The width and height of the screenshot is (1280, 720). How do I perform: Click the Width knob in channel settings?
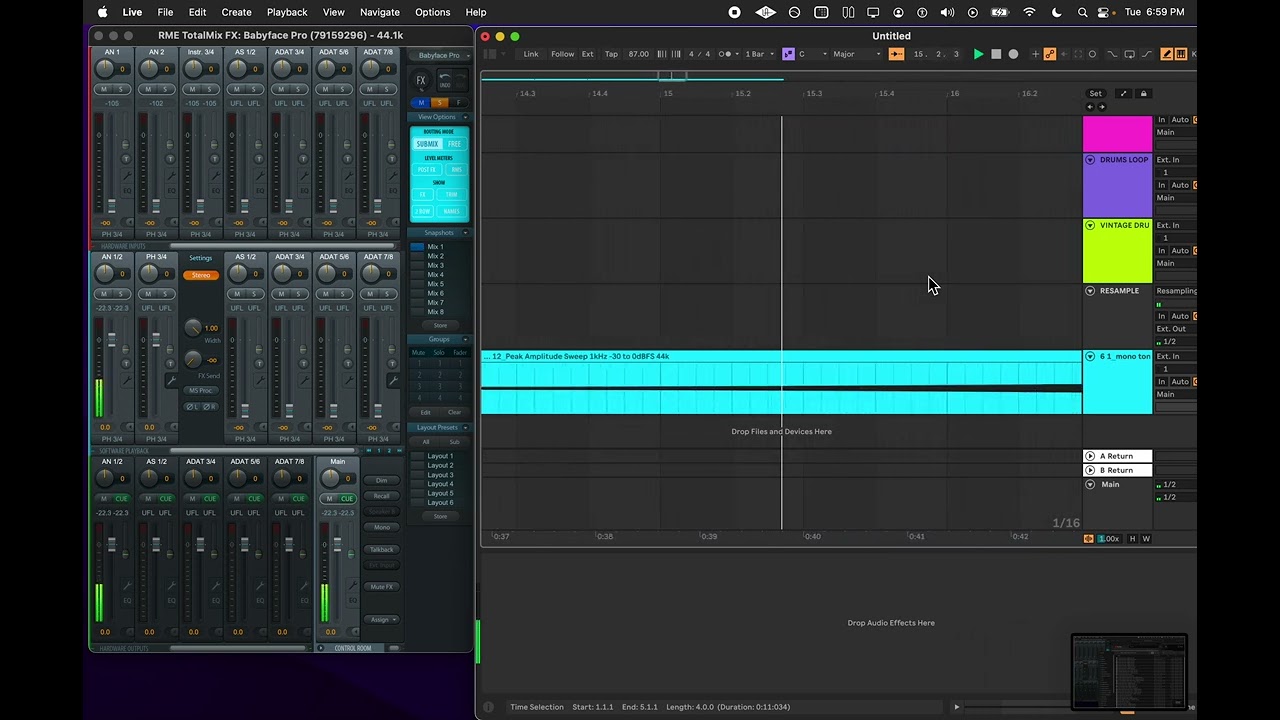193,328
